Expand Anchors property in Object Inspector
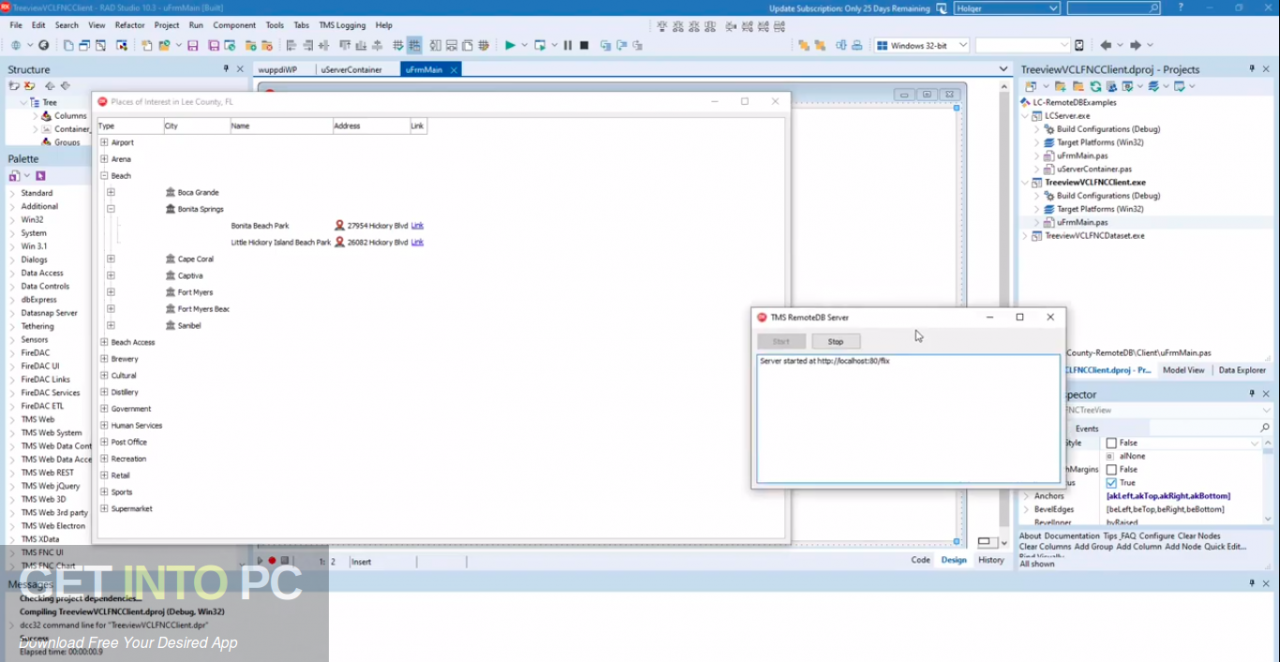 point(1027,496)
